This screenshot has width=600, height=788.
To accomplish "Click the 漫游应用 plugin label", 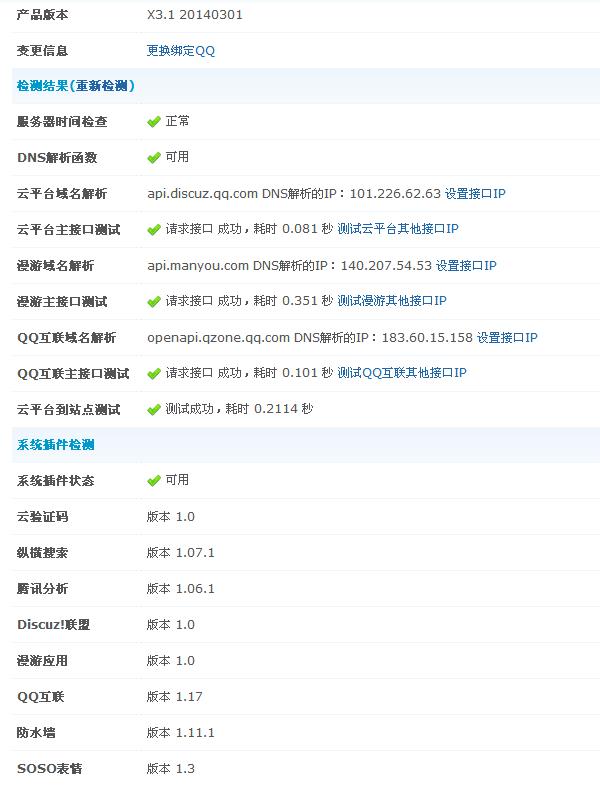I will (x=42, y=660).
